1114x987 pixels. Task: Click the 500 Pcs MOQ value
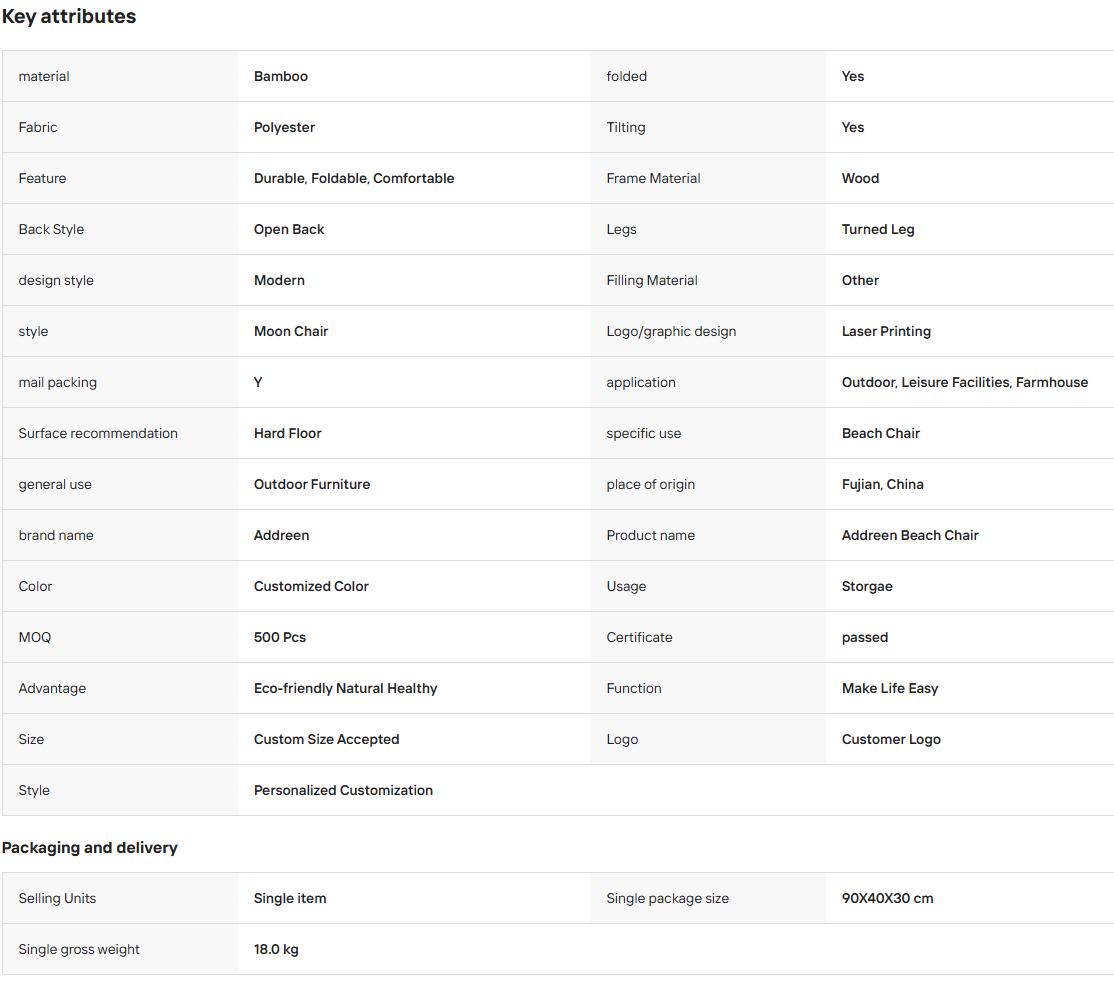click(x=279, y=637)
